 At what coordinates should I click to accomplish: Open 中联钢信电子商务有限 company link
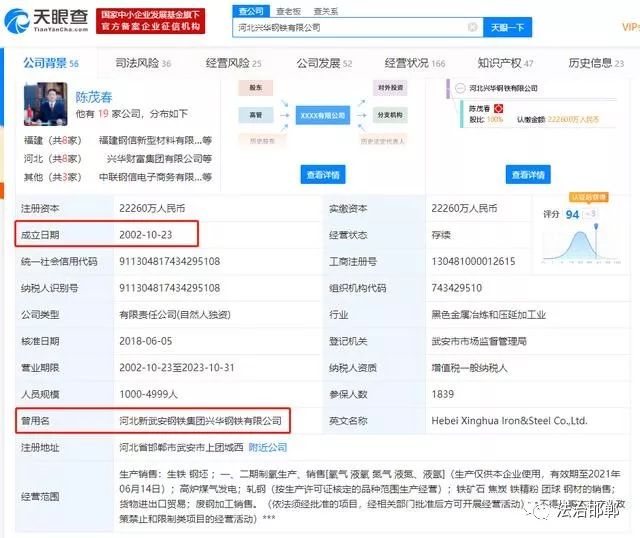155,177
